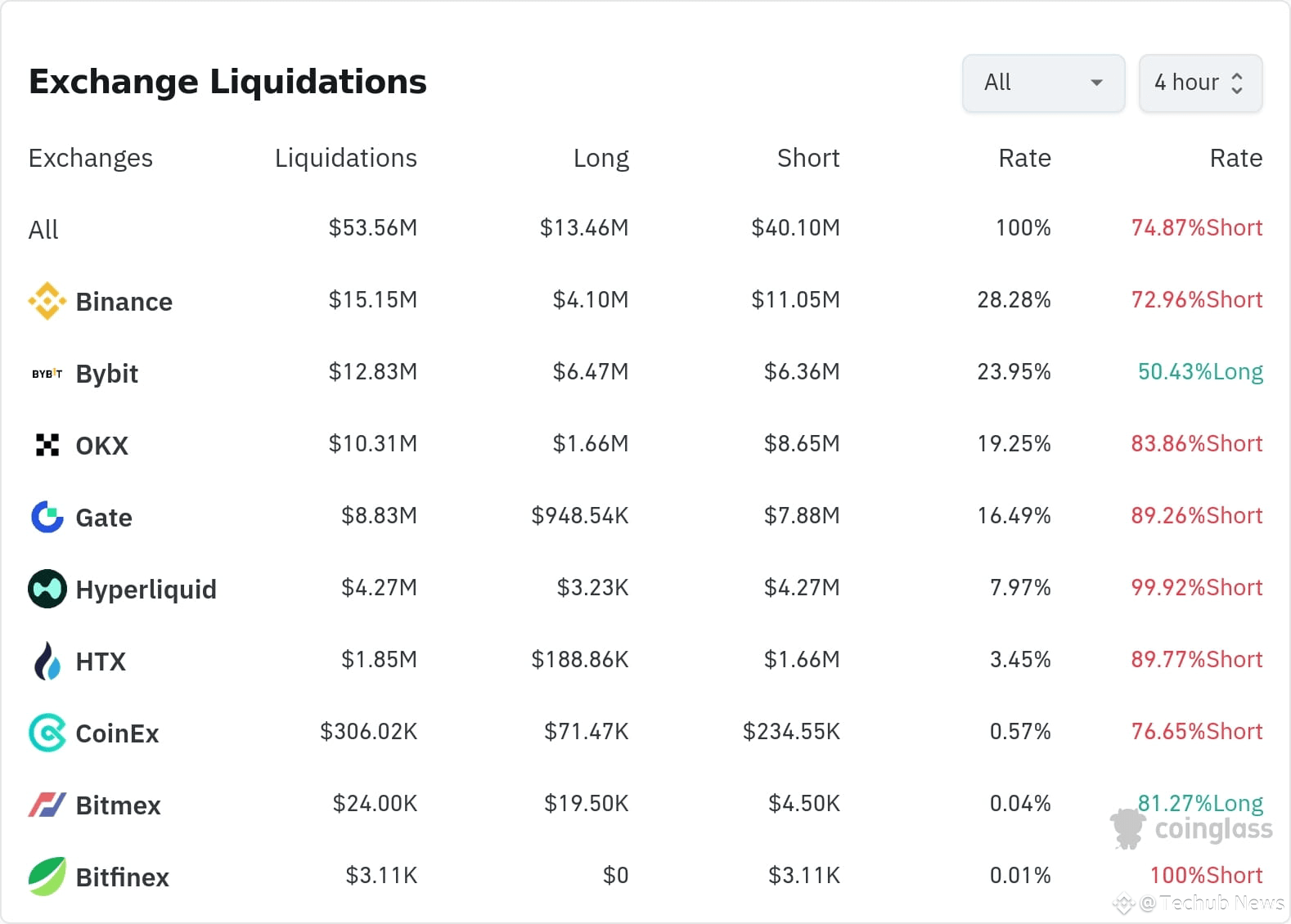Click the coinglass watermark logo
This screenshot has height=924, width=1291.
point(1191,829)
